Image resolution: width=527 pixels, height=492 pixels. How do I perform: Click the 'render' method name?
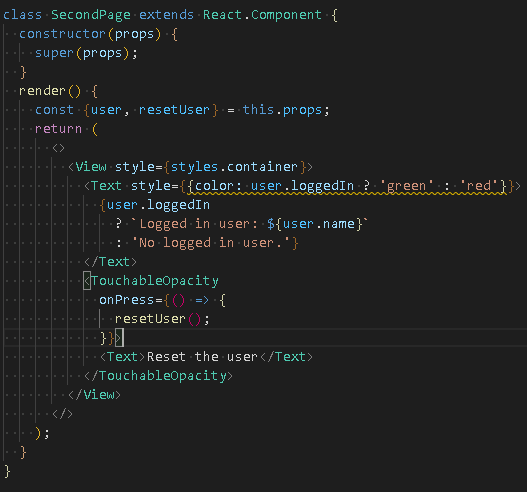tap(42, 91)
